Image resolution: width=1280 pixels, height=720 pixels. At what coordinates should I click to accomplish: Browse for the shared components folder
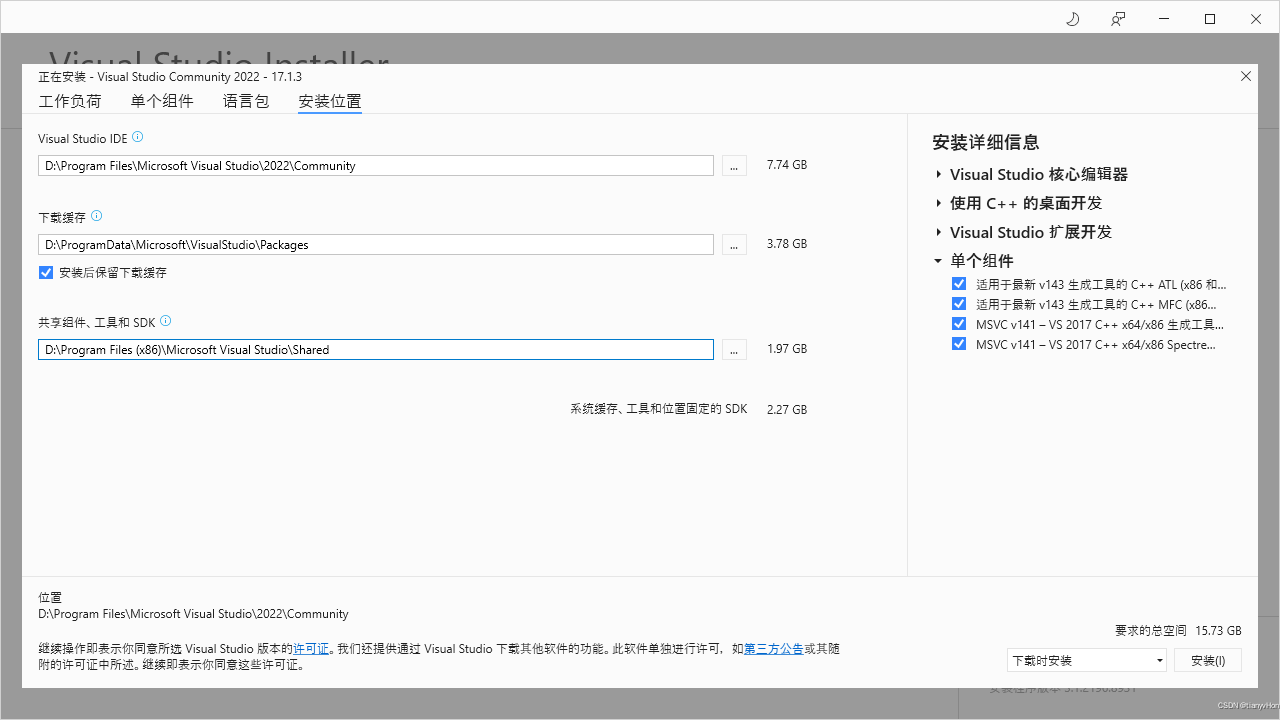733,350
